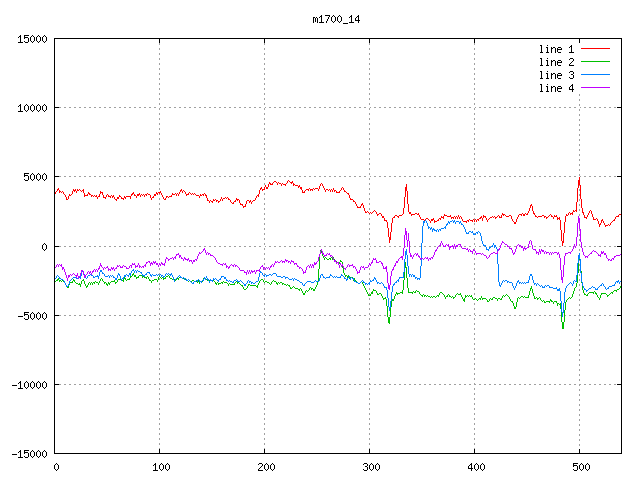Select the "line 1" legend label
The width and height of the screenshot is (640, 480).
point(556,49)
